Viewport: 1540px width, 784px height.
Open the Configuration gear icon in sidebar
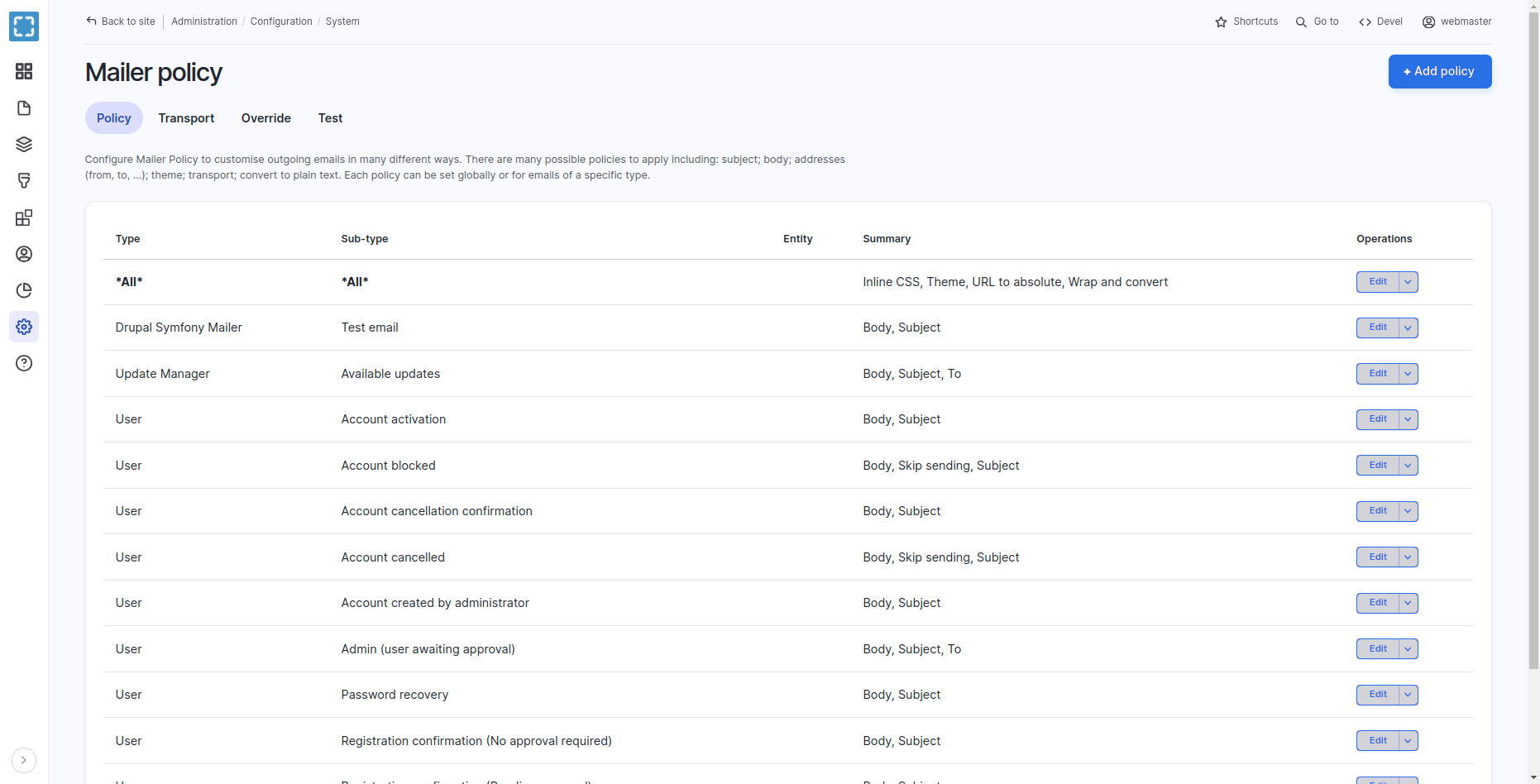click(x=24, y=327)
